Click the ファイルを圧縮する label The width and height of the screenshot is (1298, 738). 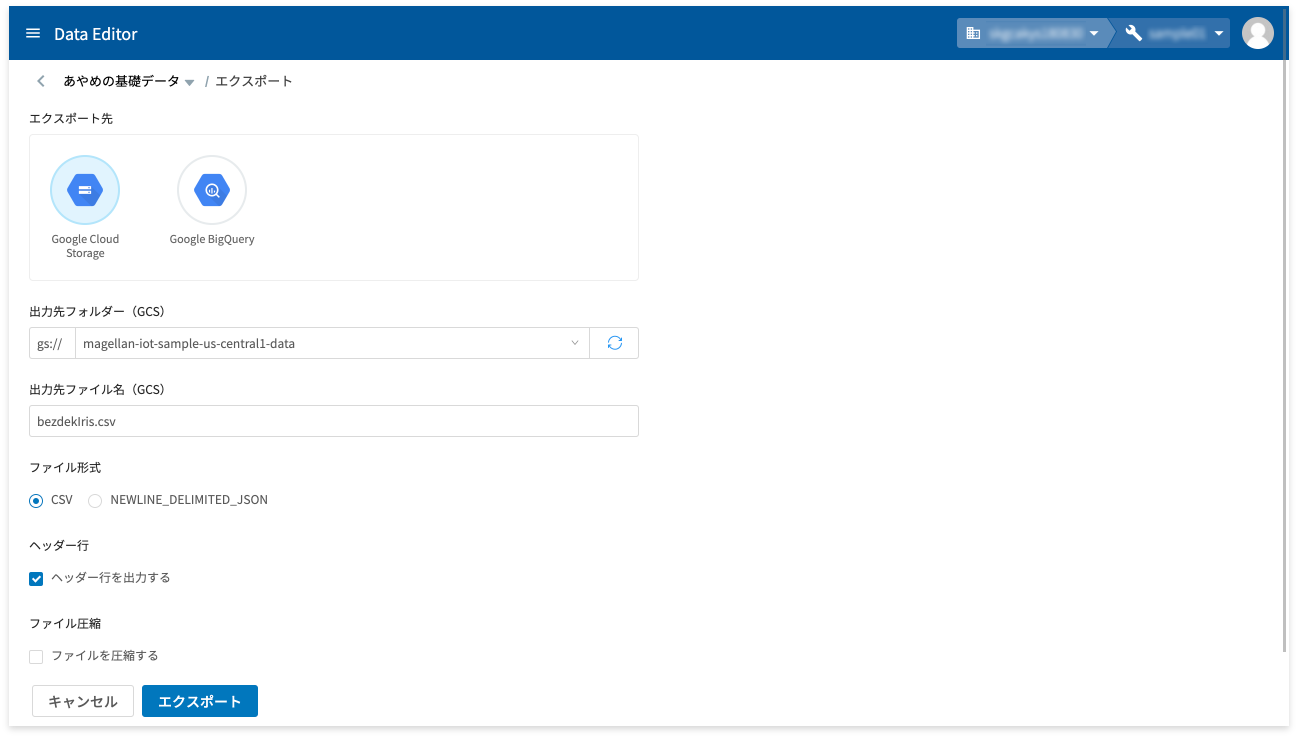(x=105, y=656)
